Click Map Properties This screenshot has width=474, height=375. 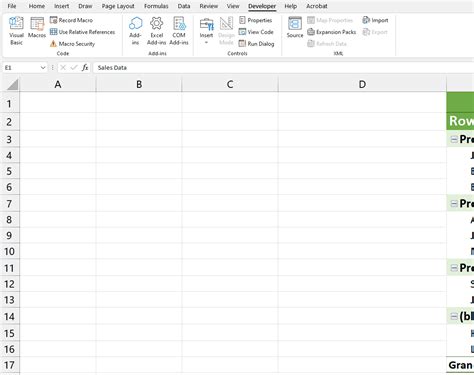tap(330, 20)
